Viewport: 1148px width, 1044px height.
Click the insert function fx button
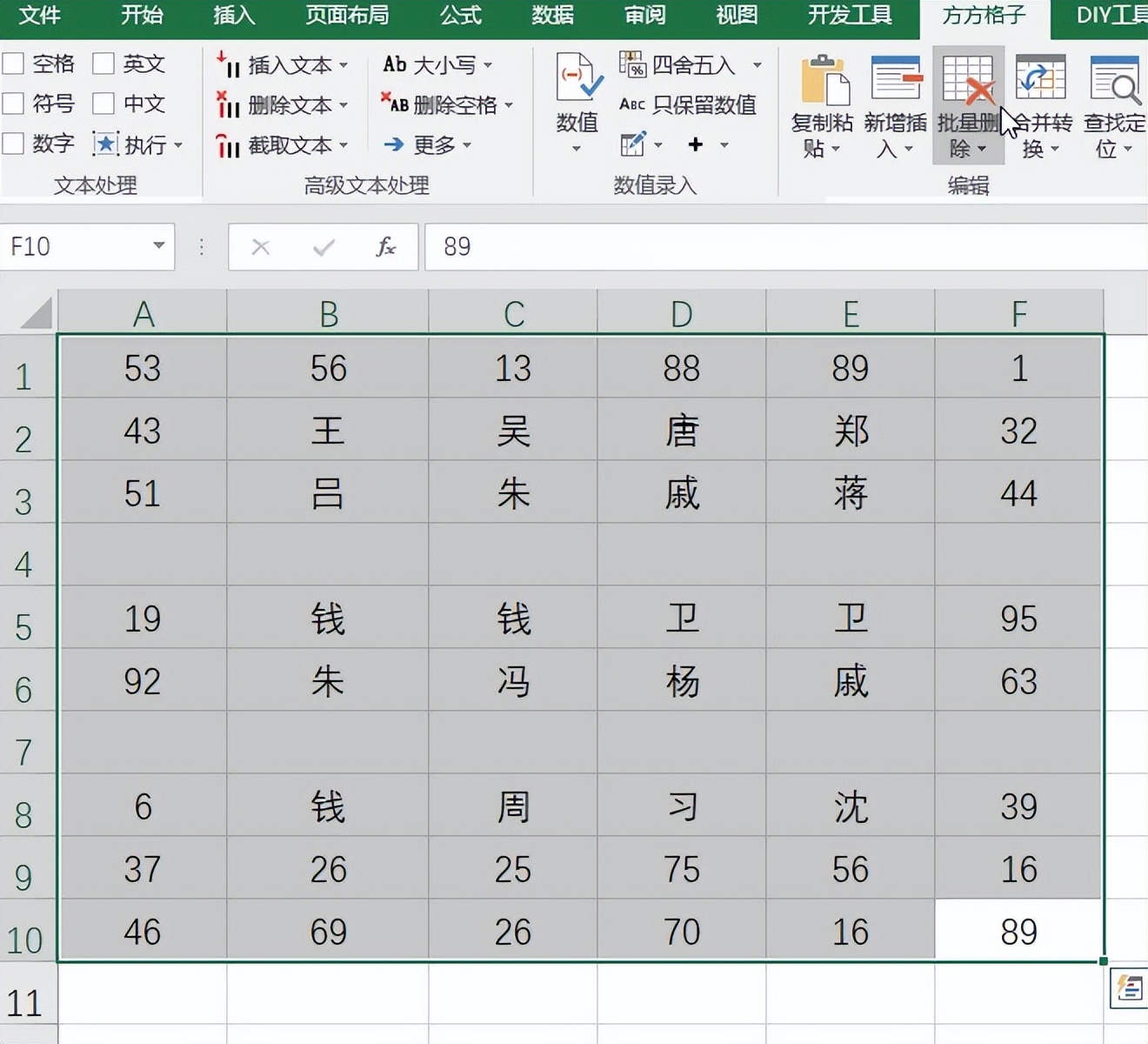(386, 247)
